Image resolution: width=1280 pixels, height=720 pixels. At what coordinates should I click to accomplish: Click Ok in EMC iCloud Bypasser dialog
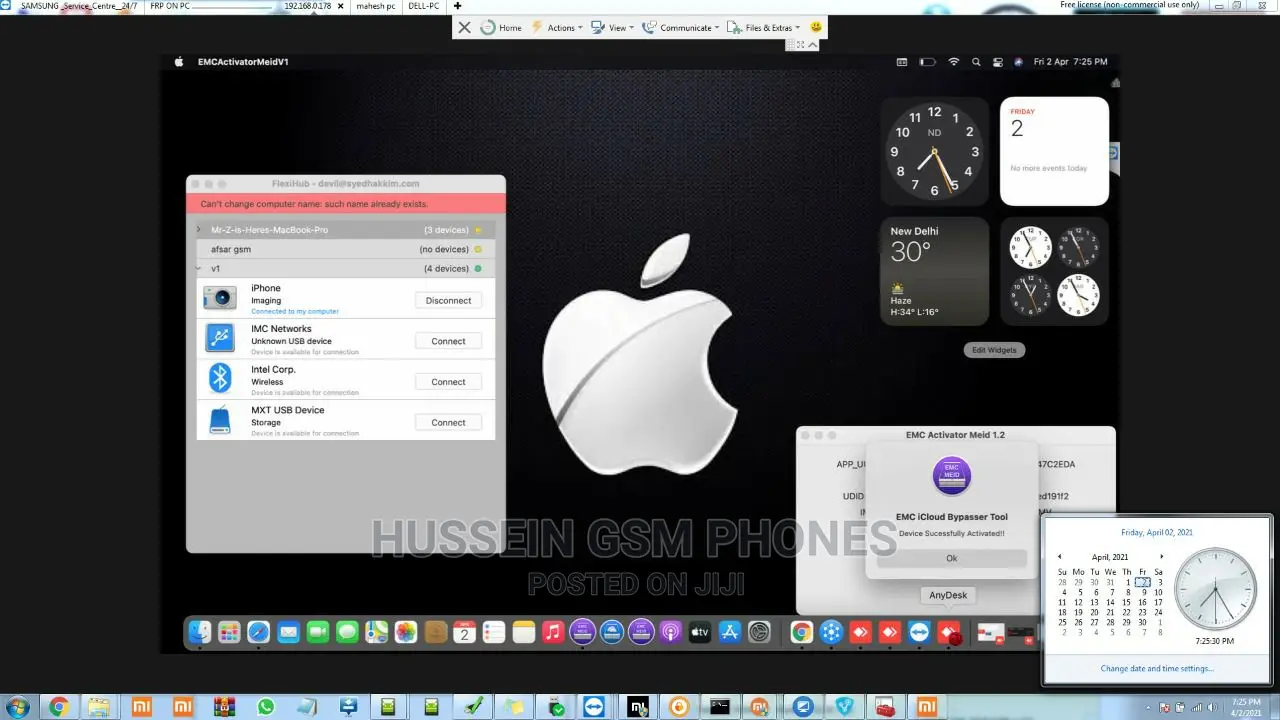click(951, 559)
